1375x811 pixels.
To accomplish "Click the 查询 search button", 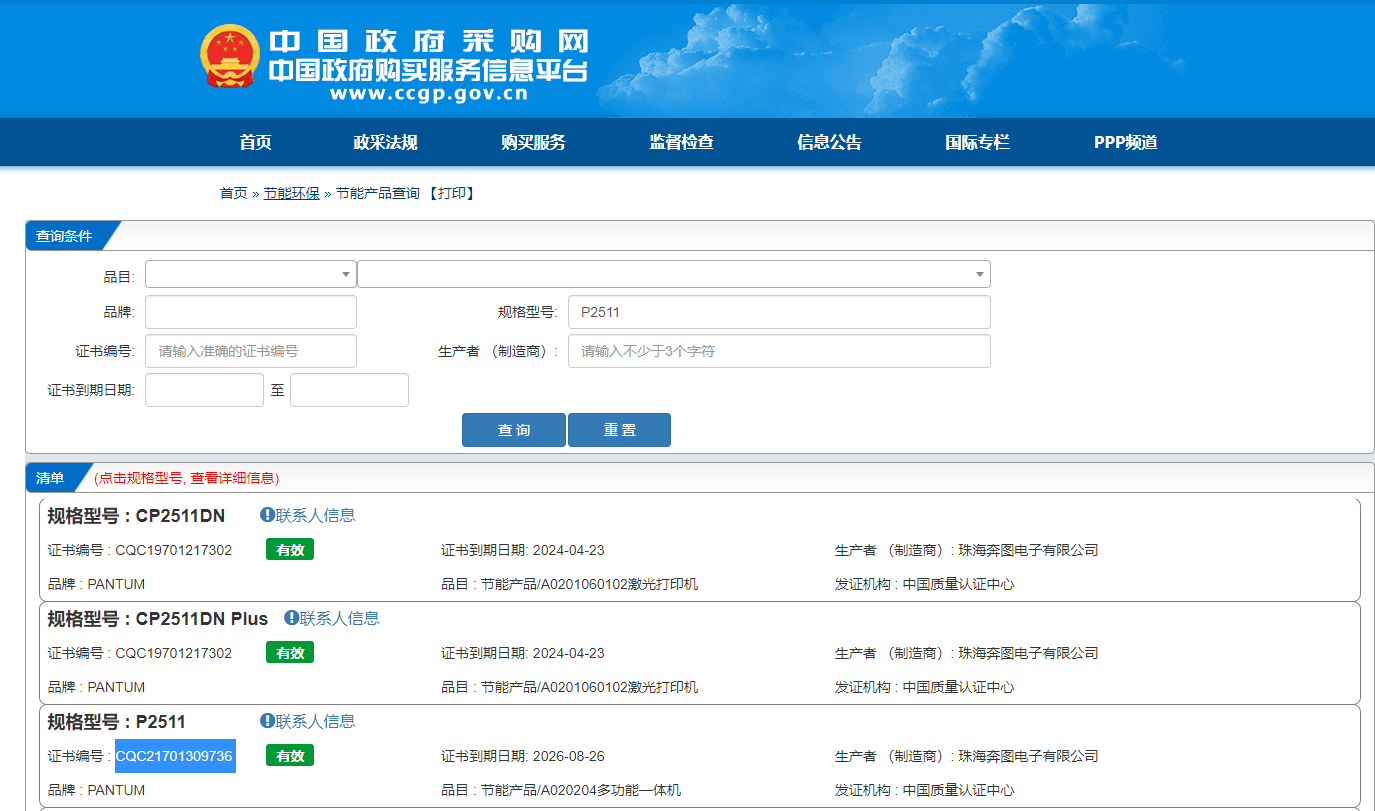I will [x=514, y=430].
